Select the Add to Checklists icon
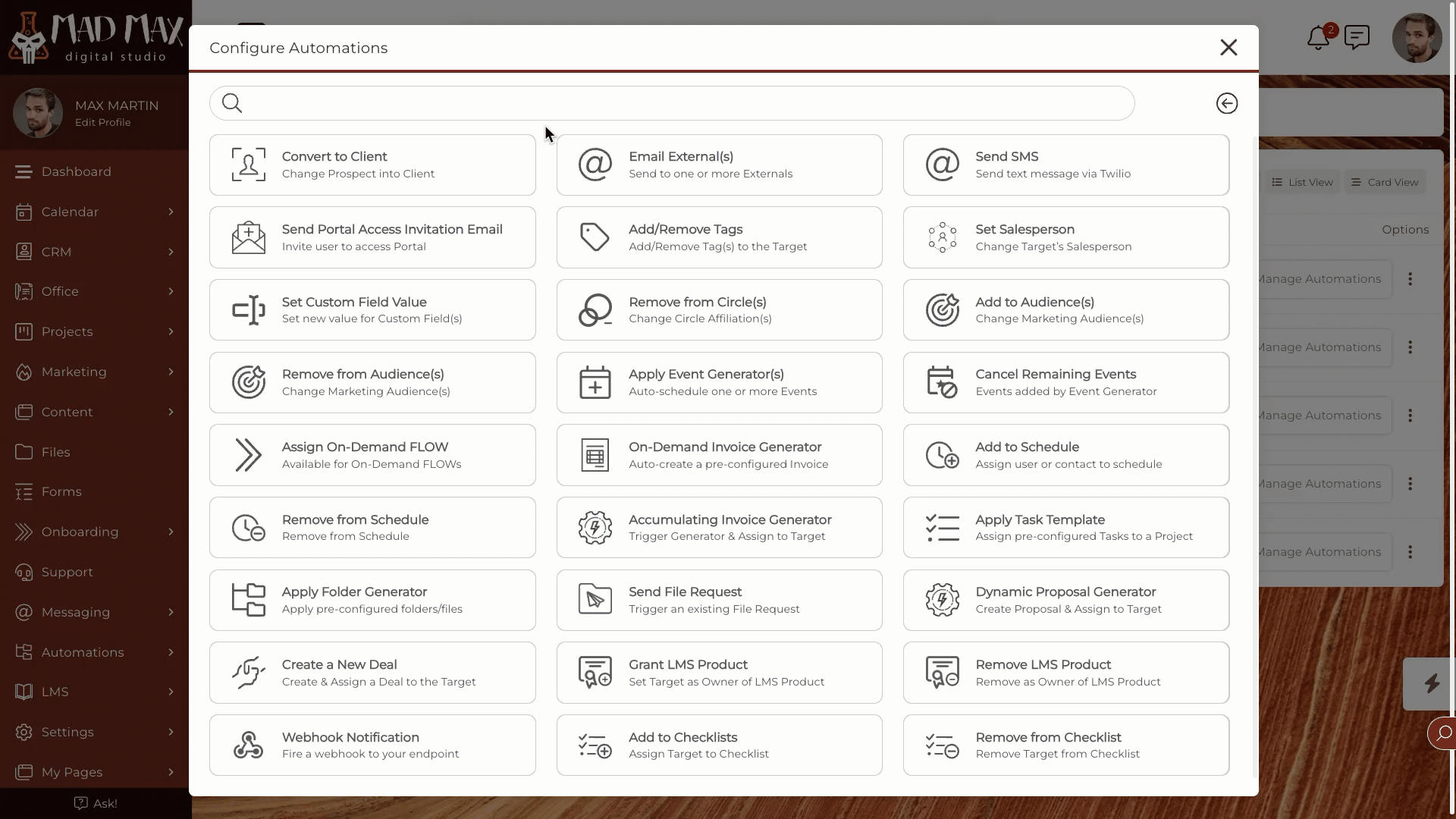The height and width of the screenshot is (819, 1456). pyautogui.click(x=595, y=745)
